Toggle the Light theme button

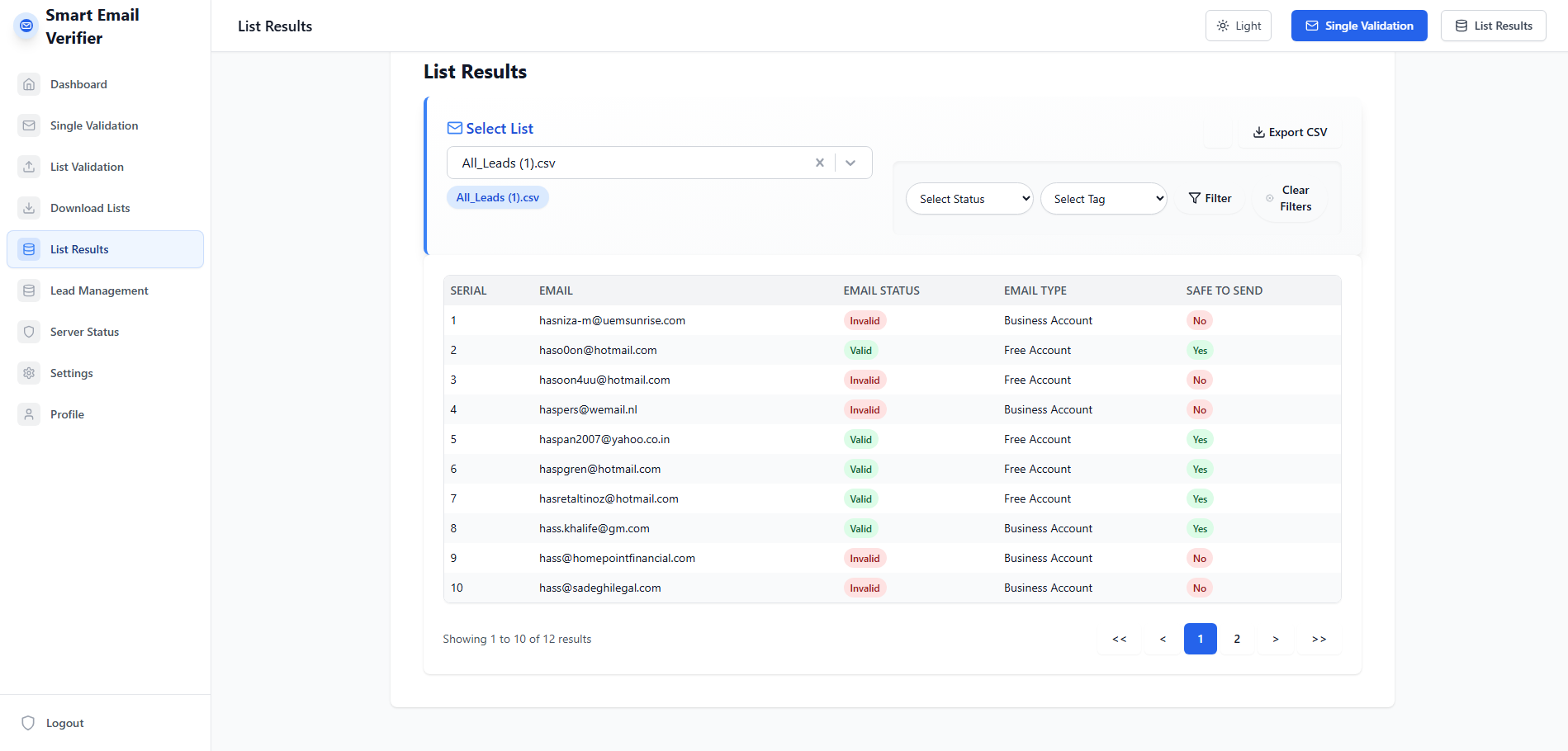[1238, 26]
